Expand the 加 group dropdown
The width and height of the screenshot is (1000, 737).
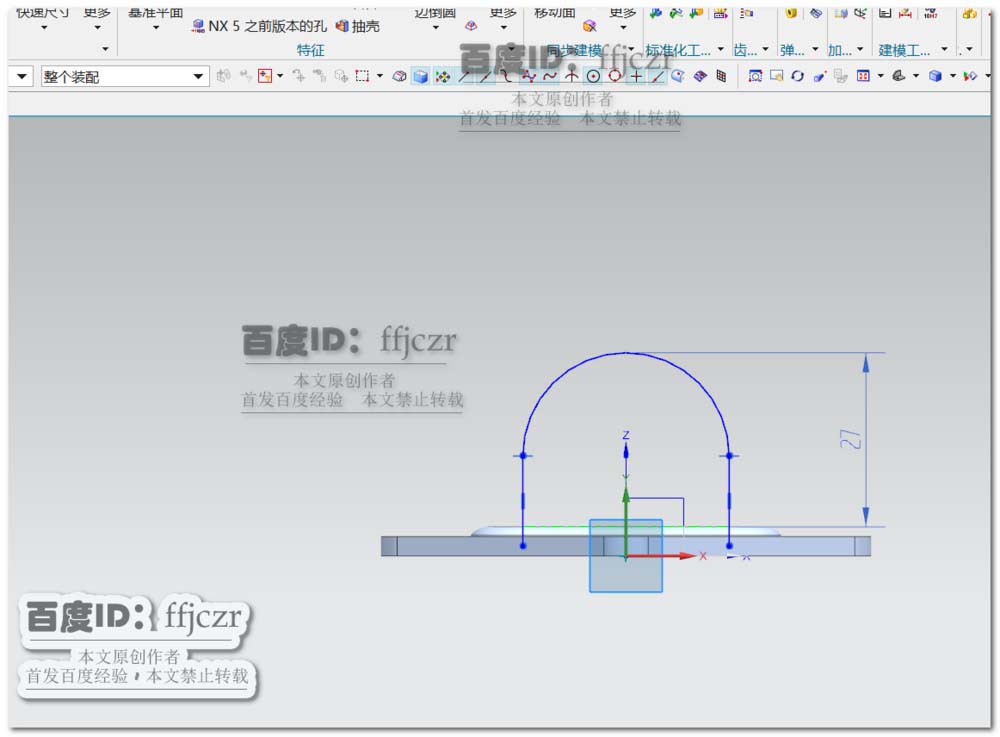[860, 49]
